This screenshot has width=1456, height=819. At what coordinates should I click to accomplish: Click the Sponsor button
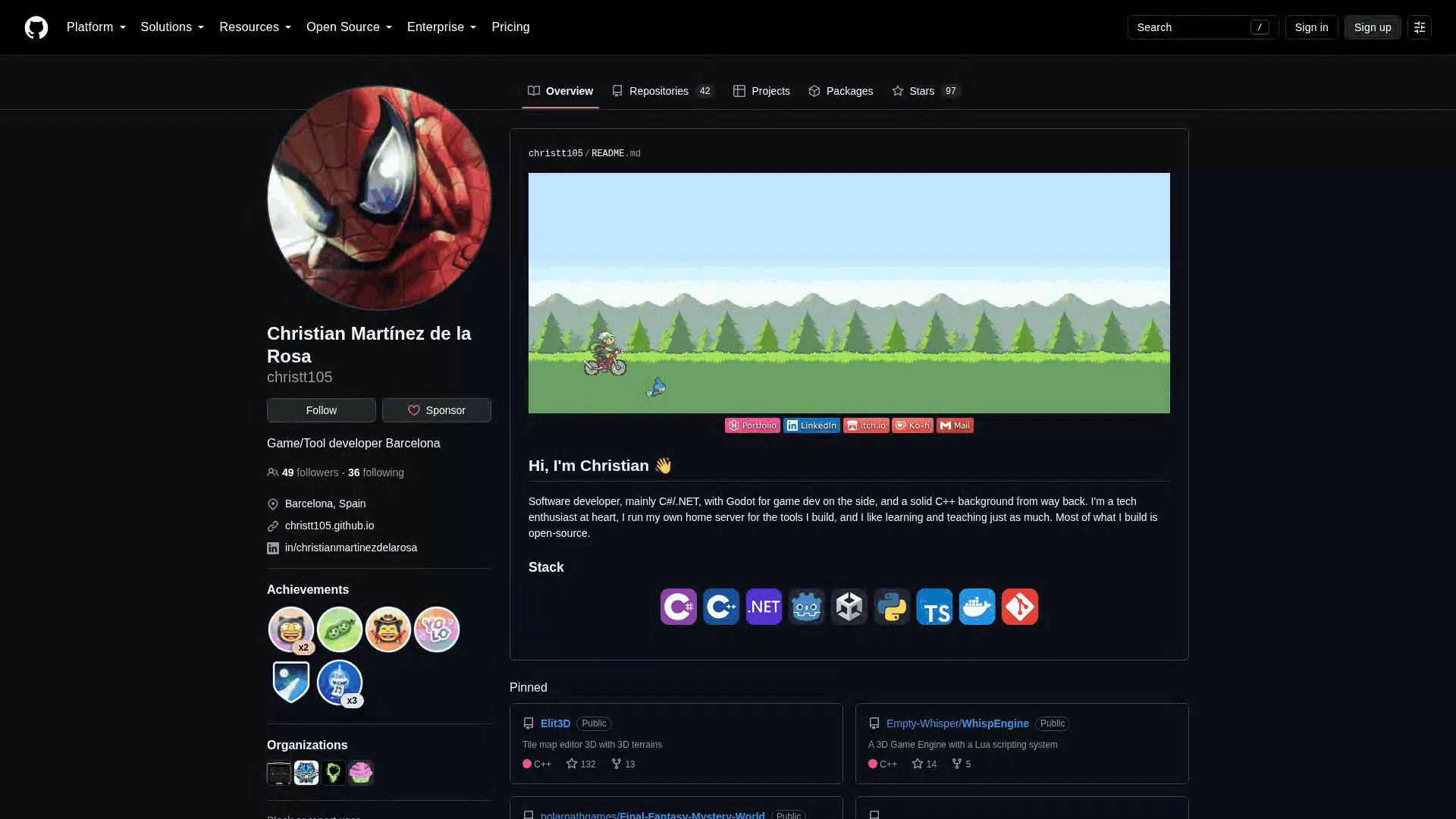[437, 410]
